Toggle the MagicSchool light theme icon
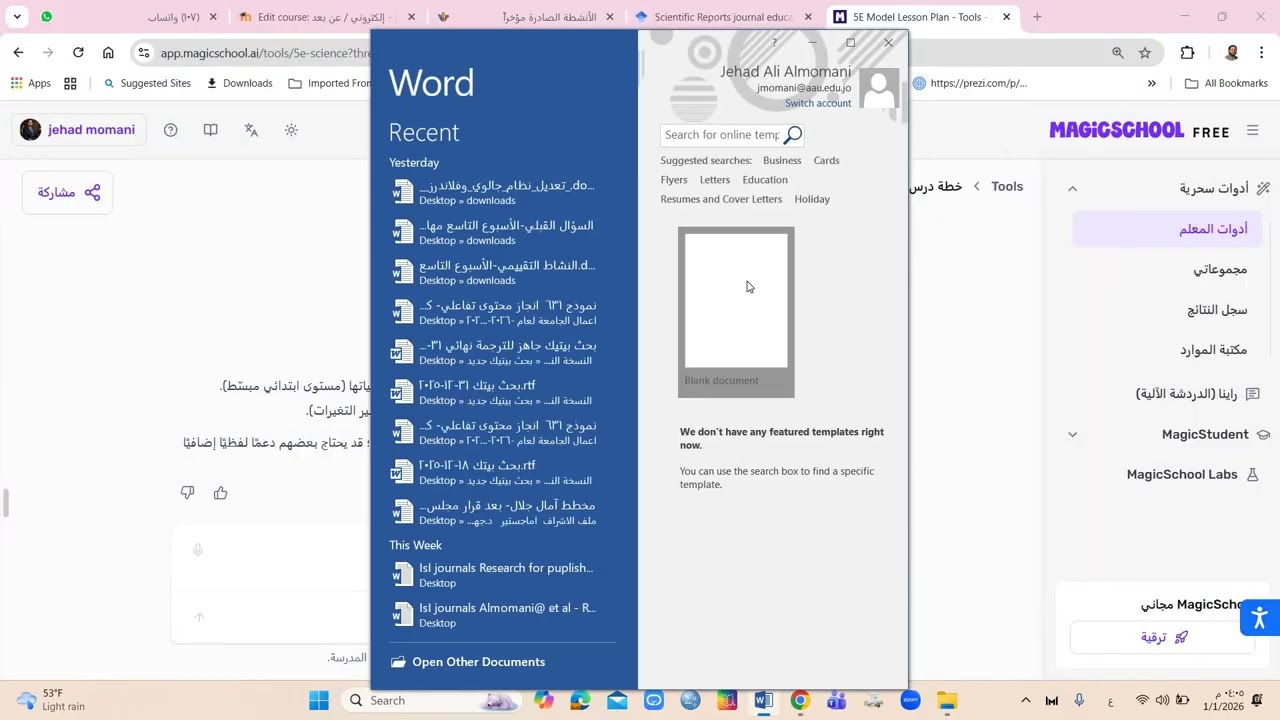The height and width of the screenshot is (720, 1280). tap(291, 130)
